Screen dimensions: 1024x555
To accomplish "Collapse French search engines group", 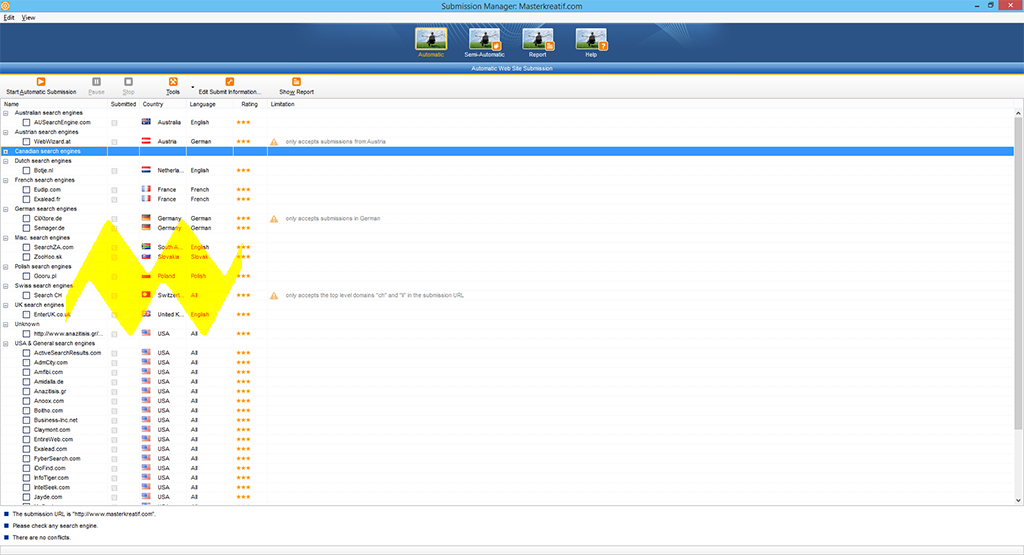I will 6,180.
